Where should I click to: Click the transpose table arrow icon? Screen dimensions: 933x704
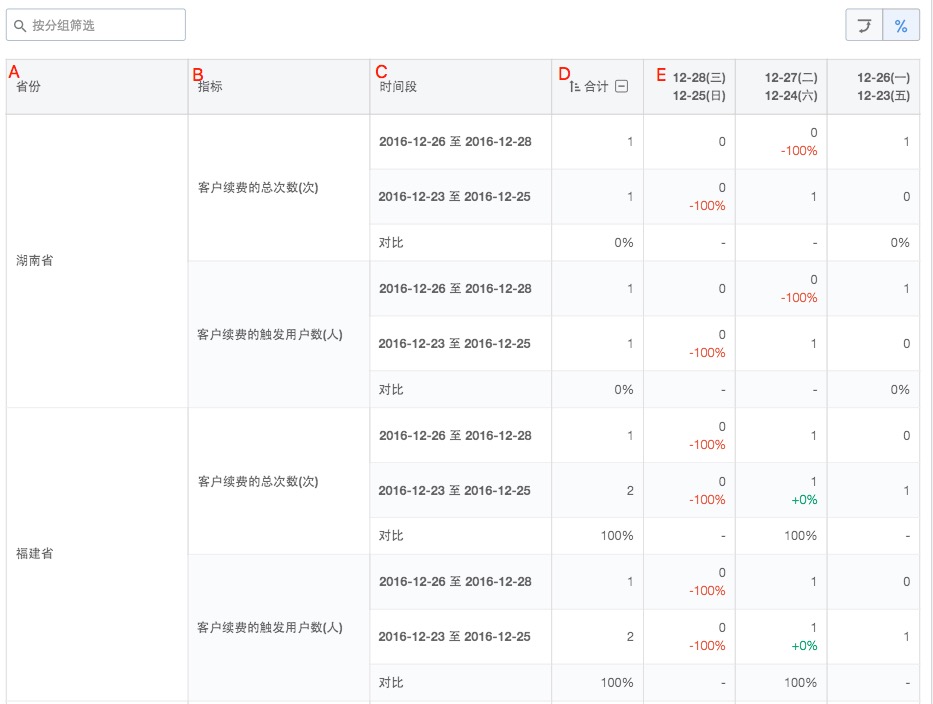864,25
